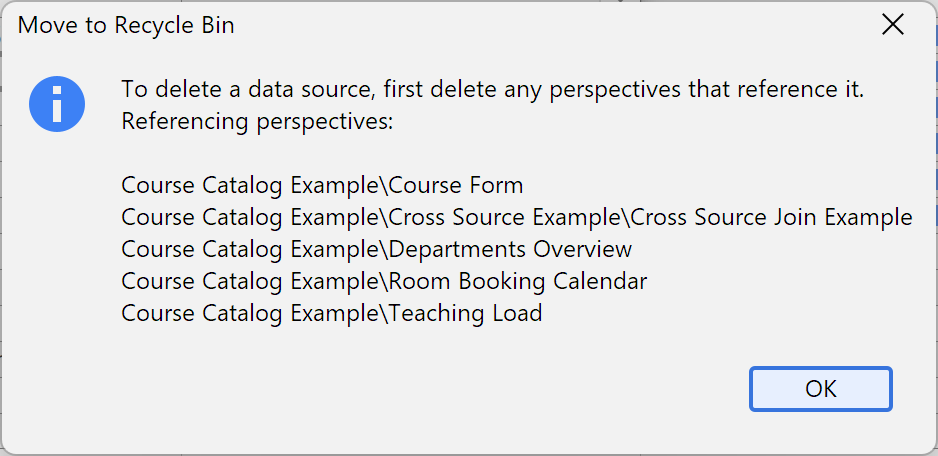
Task: Select the Departments Overview perspective line
Action: coord(376,249)
